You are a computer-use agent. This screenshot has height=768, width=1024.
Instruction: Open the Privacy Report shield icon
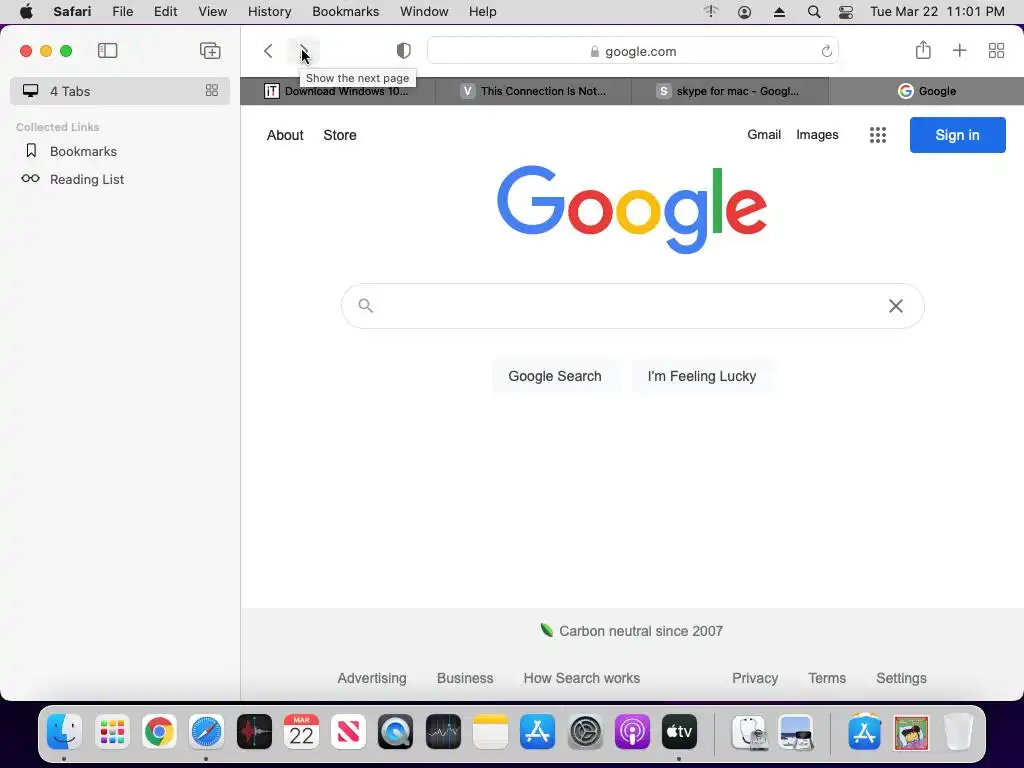tap(404, 51)
